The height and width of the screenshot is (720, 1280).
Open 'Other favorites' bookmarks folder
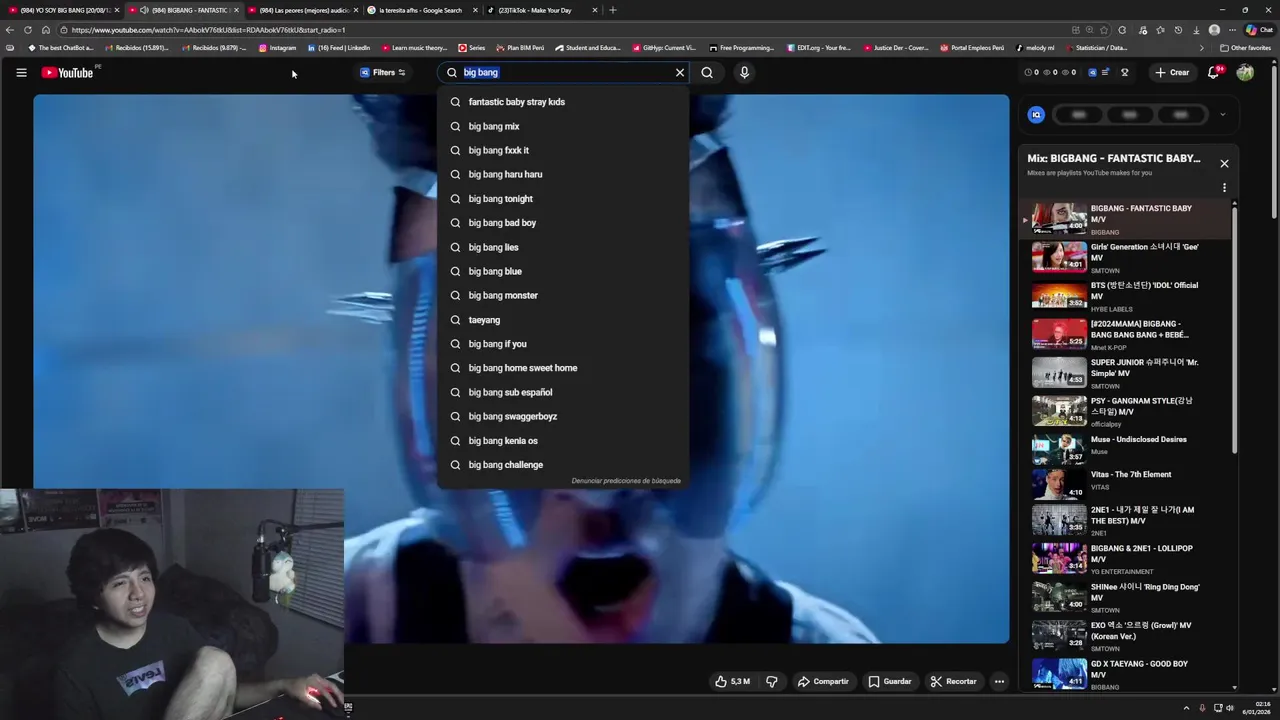1245,47
